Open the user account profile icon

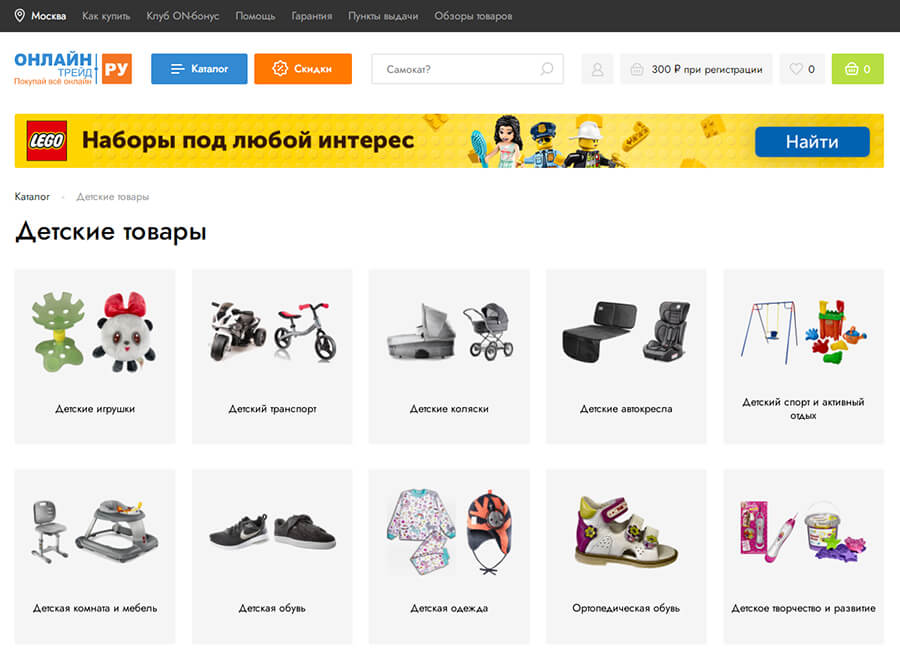tap(598, 69)
